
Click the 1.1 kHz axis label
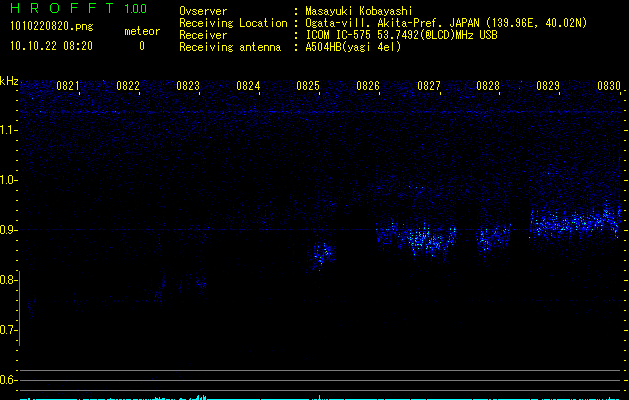(x=8, y=130)
